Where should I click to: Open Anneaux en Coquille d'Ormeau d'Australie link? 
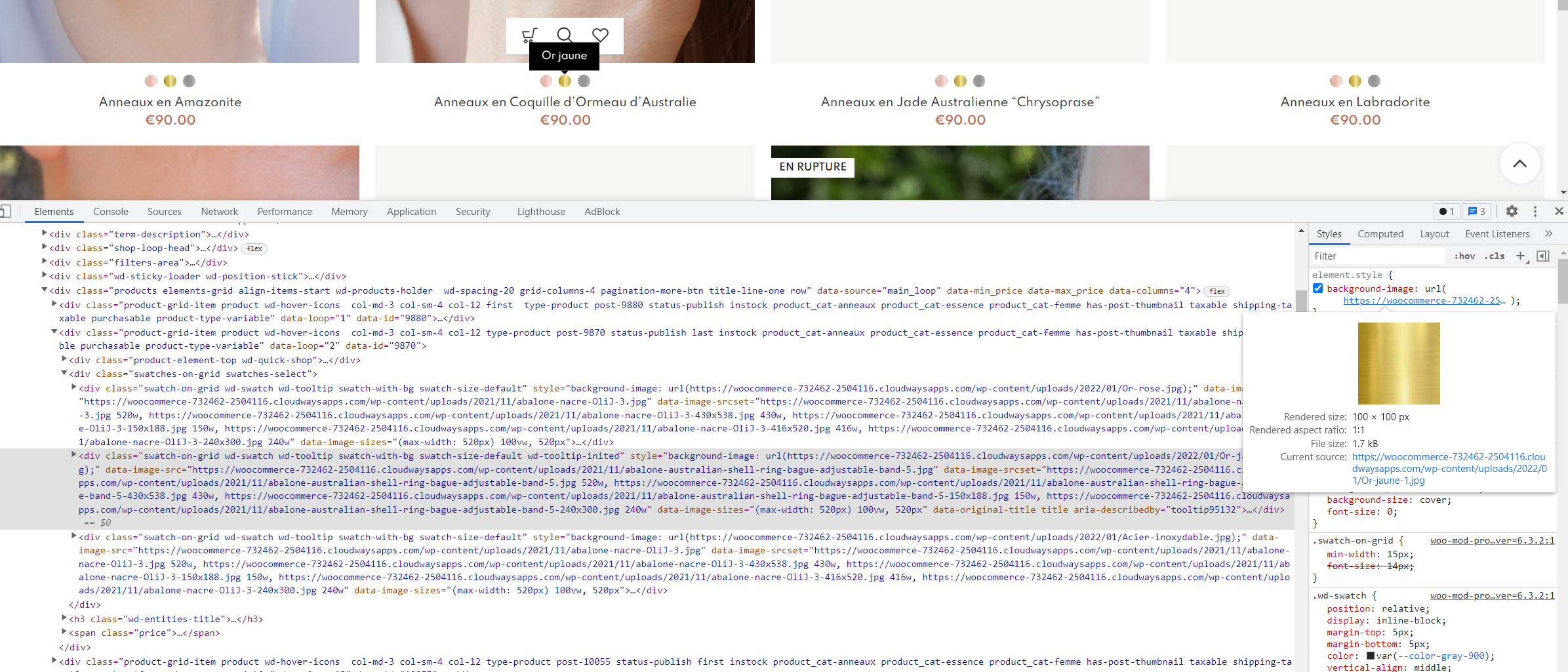click(565, 102)
